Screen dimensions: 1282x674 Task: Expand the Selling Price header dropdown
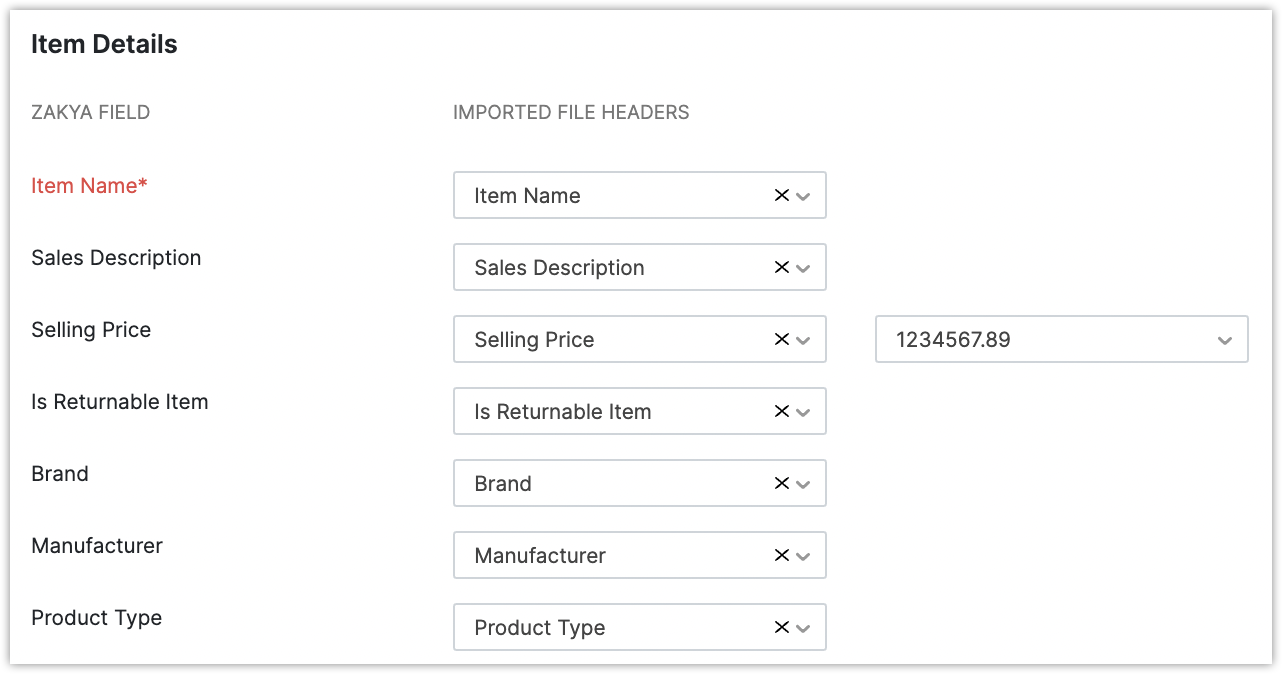click(x=803, y=340)
